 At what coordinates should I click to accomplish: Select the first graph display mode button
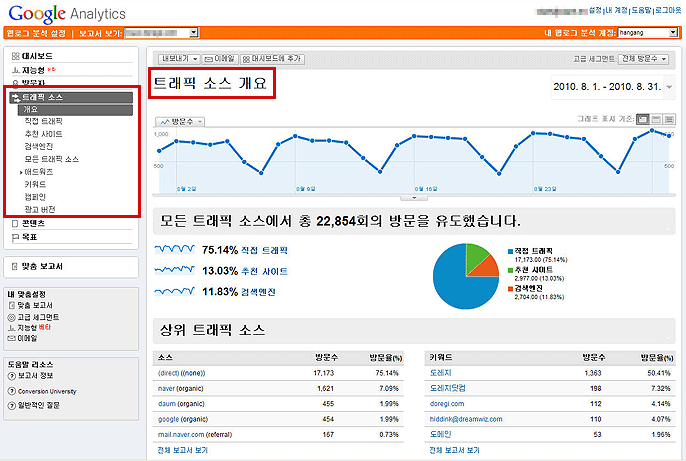[643, 119]
